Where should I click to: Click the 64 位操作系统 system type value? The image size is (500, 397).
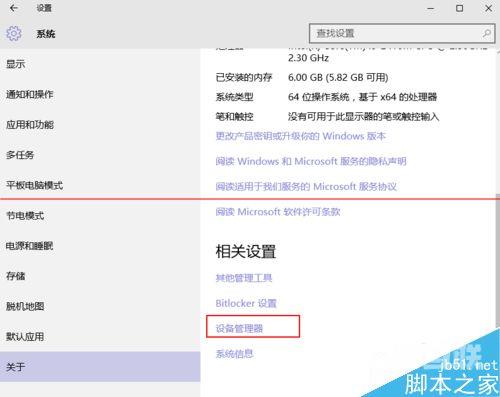pos(362,97)
